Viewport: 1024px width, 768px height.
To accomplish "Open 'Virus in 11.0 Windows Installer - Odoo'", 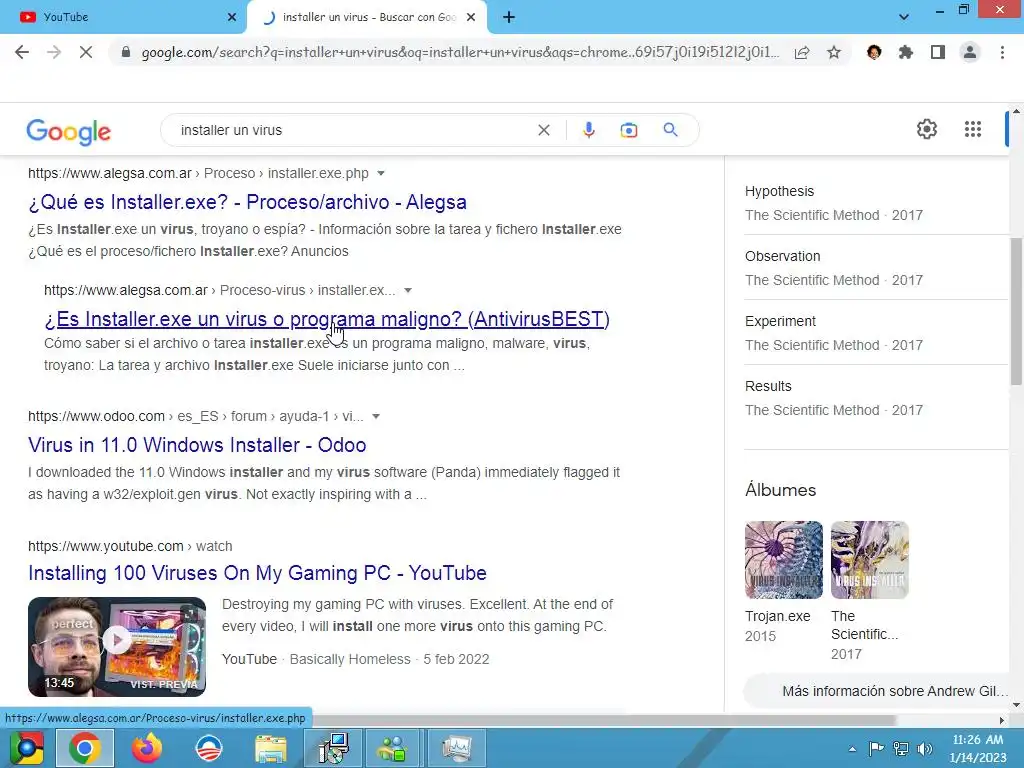I will click(x=197, y=445).
